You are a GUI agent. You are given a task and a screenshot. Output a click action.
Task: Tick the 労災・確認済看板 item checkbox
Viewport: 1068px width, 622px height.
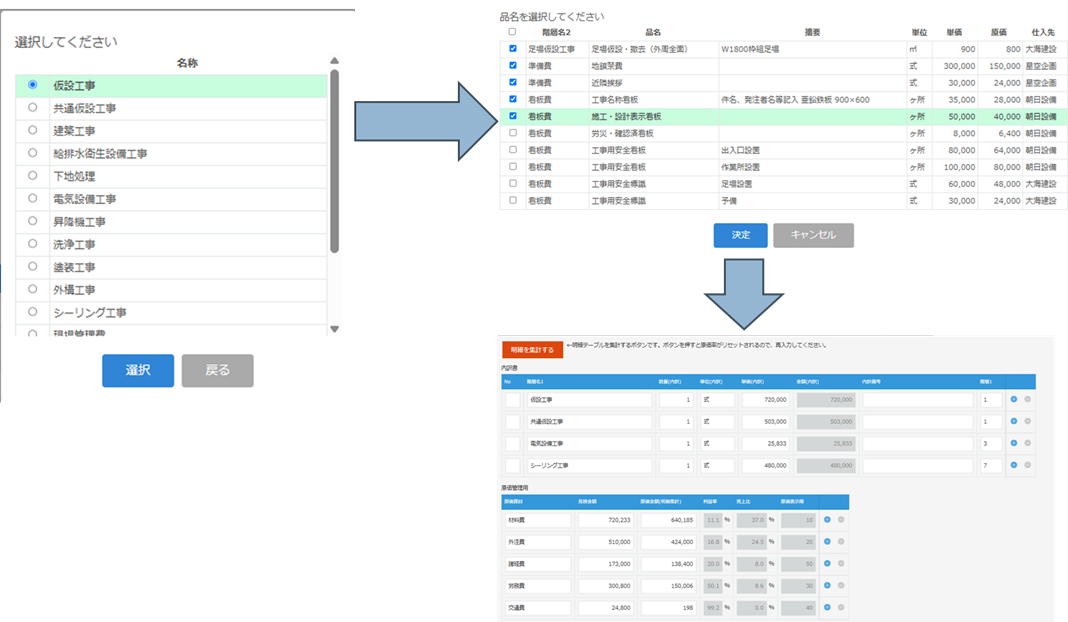(x=513, y=133)
